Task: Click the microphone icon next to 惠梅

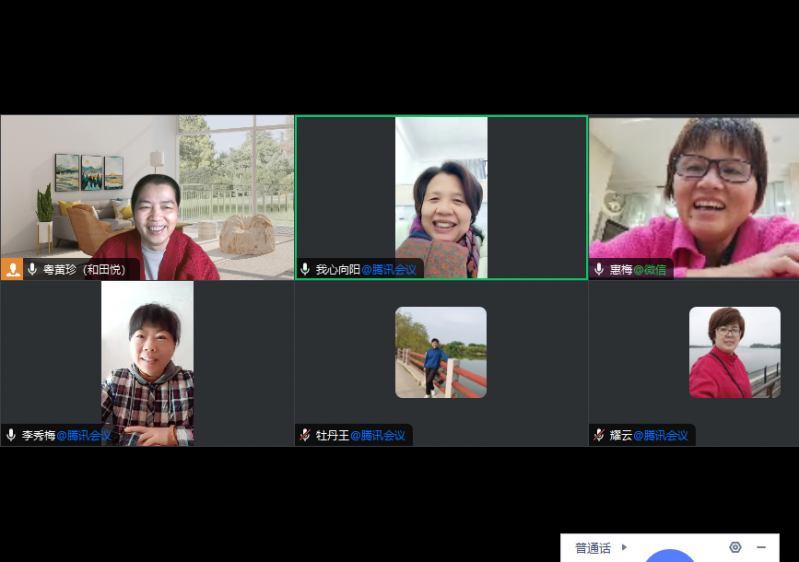Action: tap(599, 269)
